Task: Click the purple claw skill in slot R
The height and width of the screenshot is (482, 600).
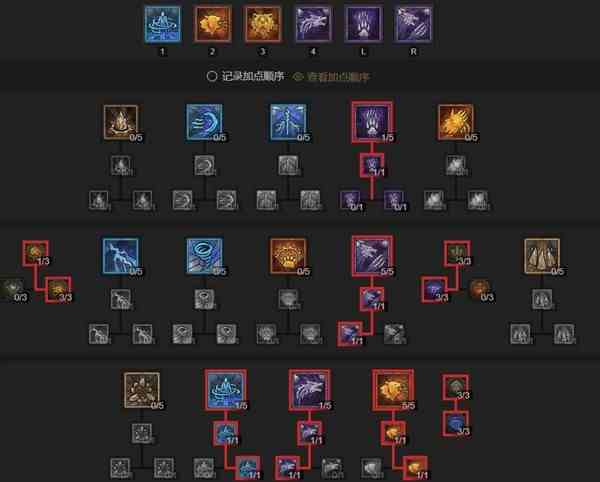Action: [414, 24]
